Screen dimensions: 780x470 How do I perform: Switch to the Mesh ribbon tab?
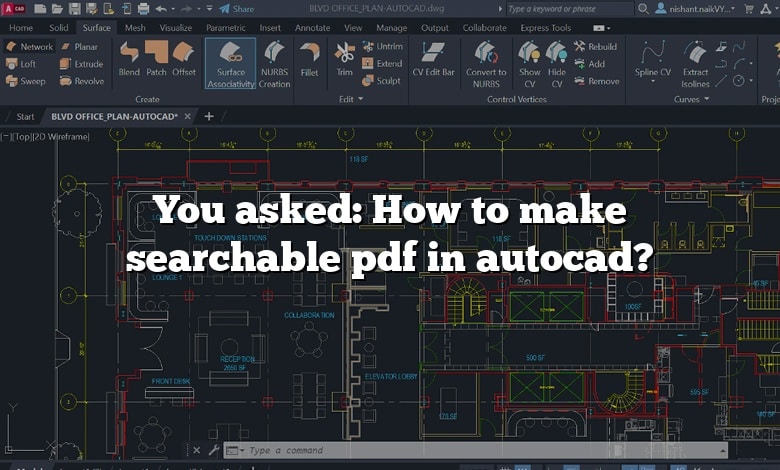(135, 28)
